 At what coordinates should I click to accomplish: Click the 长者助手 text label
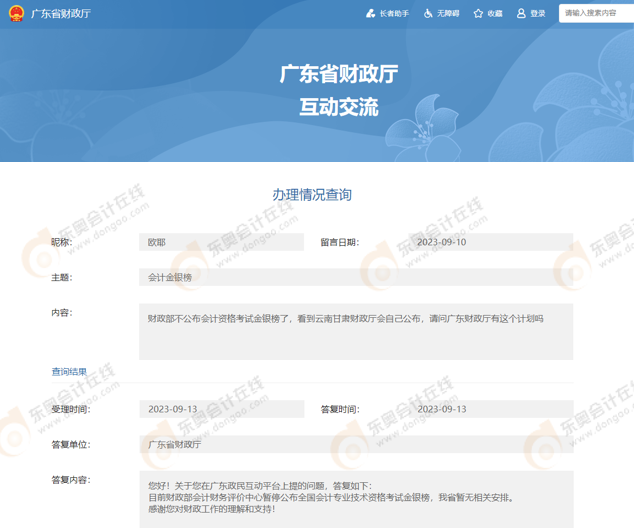pos(394,14)
